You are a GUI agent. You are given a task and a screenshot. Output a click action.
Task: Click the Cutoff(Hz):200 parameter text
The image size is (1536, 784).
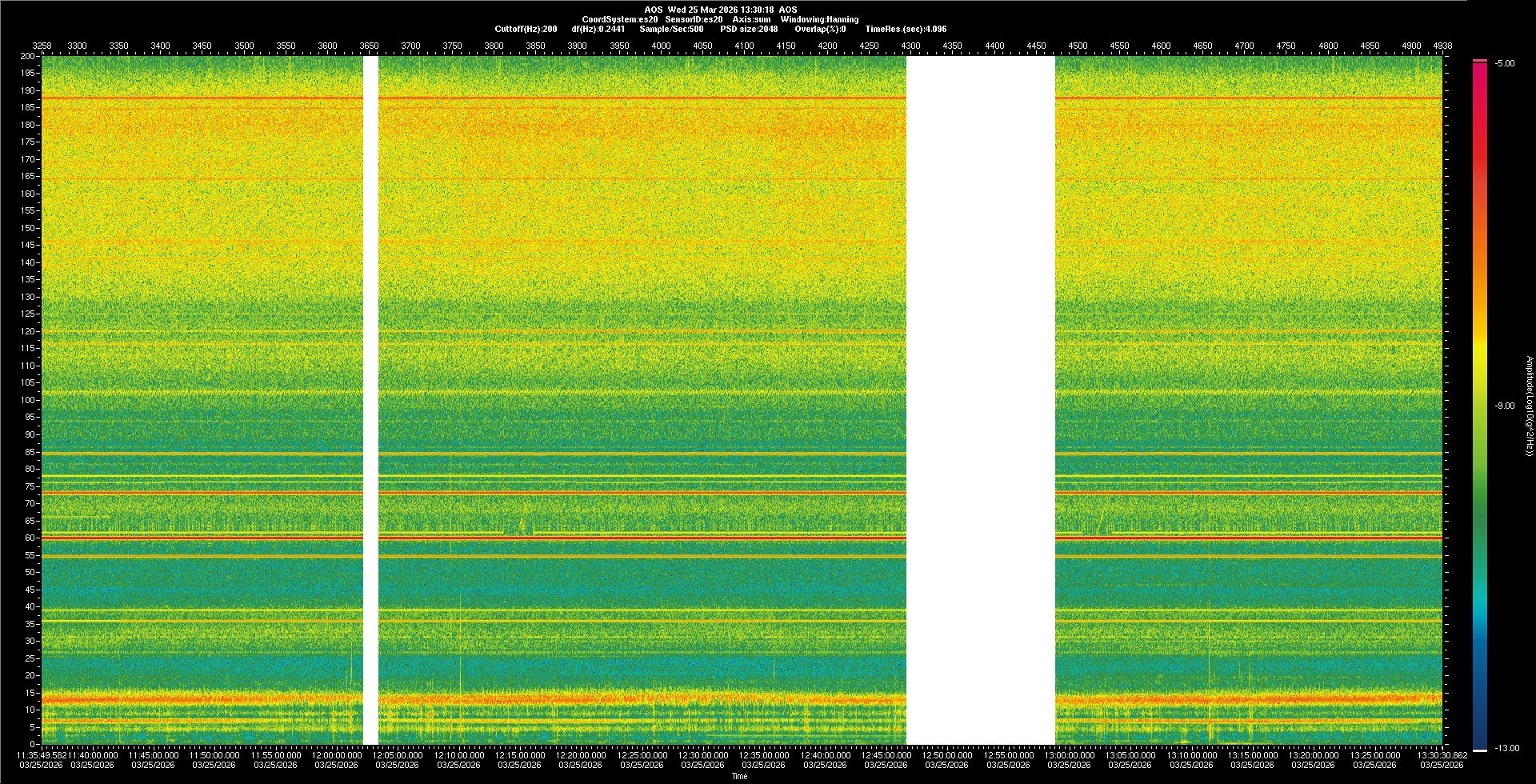click(x=526, y=29)
